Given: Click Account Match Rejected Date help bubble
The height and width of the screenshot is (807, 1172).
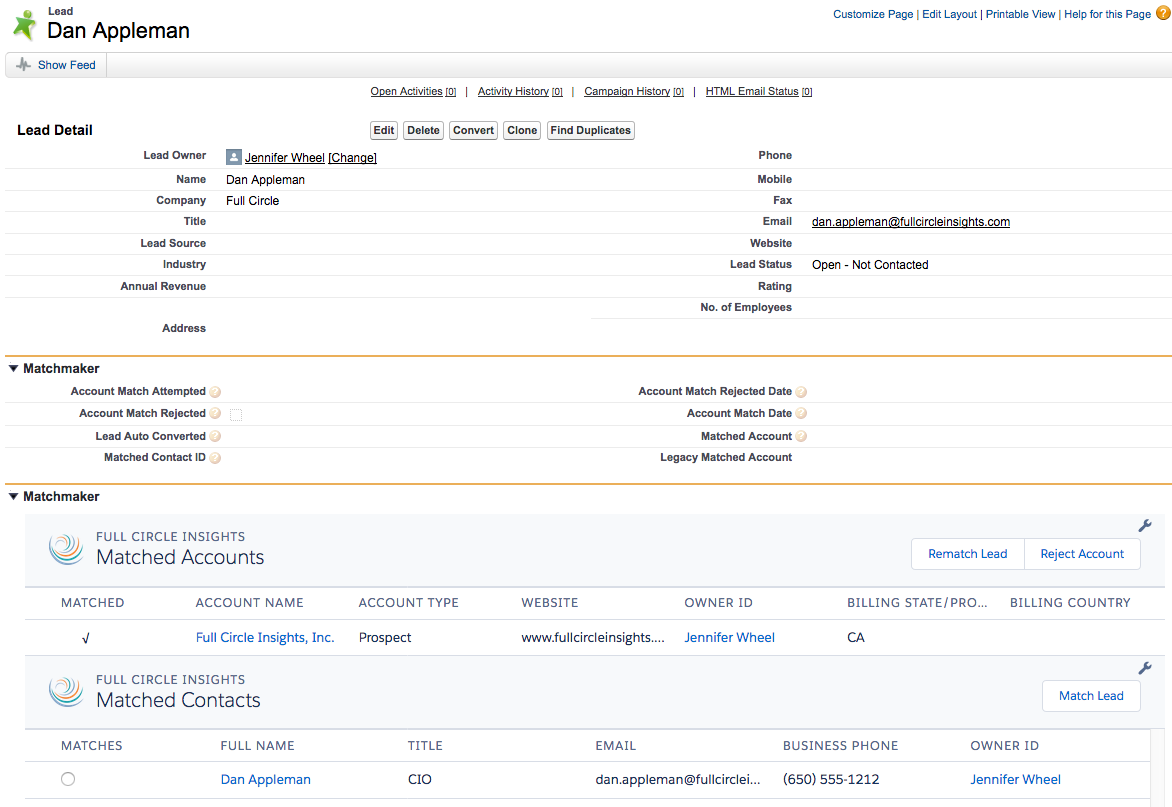Looking at the screenshot, I should [801, 392].
